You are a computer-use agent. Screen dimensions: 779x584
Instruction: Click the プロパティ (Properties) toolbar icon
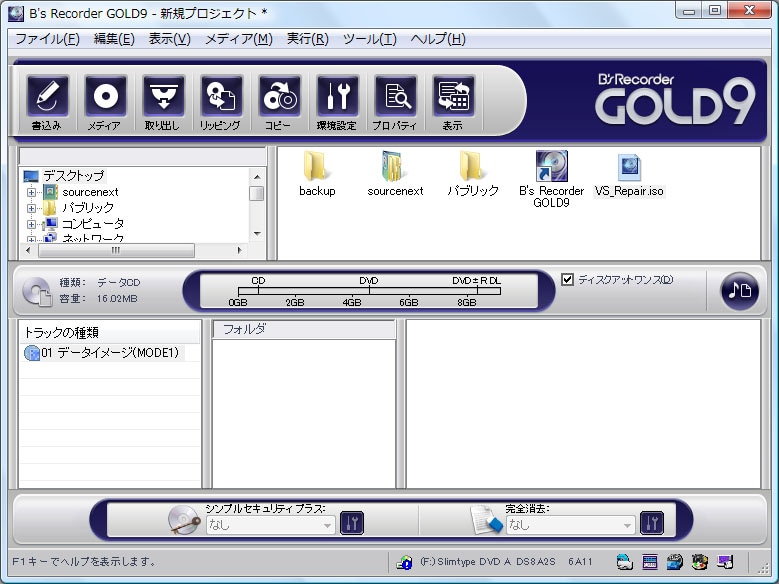coord(395,98)
